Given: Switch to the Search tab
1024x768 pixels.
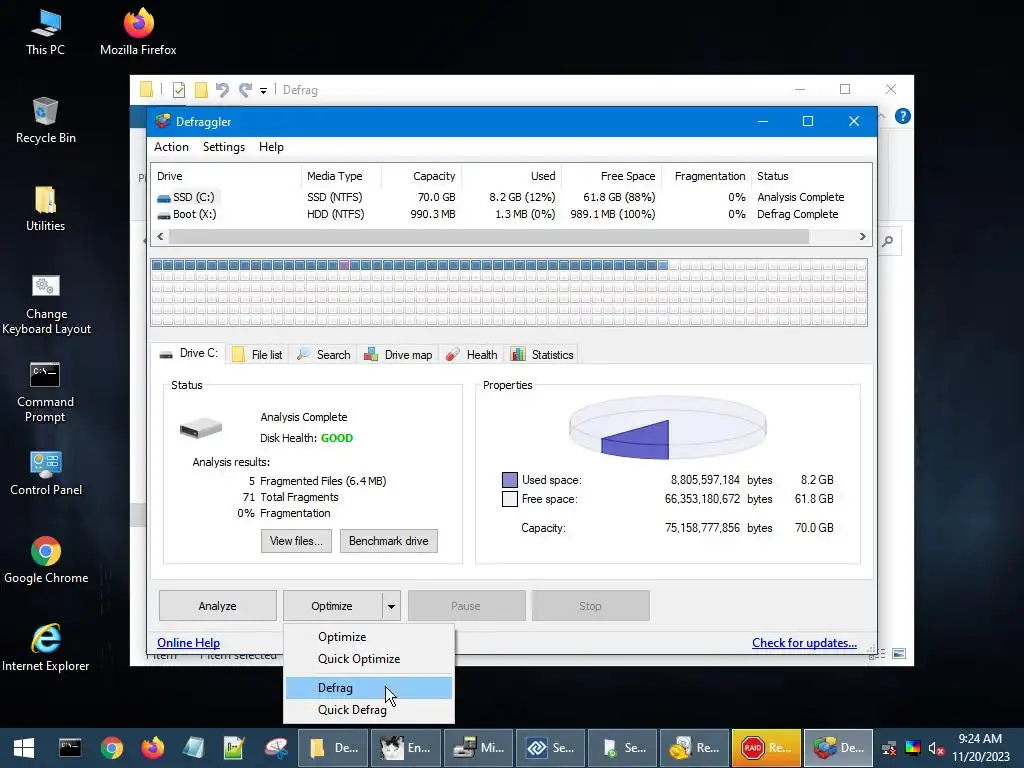Looking at the screenshot, I should [323, 355].
